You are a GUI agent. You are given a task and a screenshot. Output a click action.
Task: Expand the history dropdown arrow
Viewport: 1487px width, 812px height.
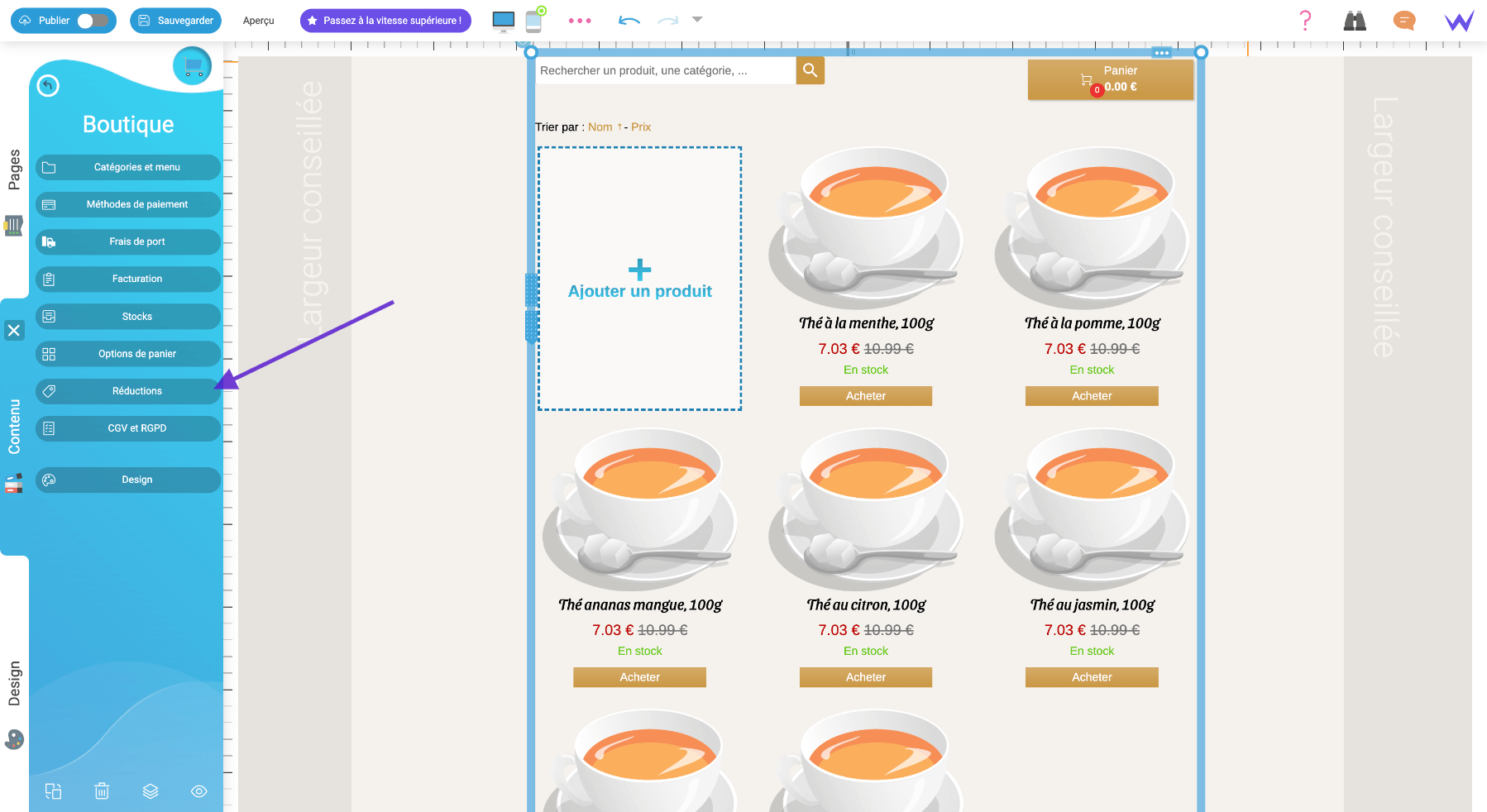697,19
